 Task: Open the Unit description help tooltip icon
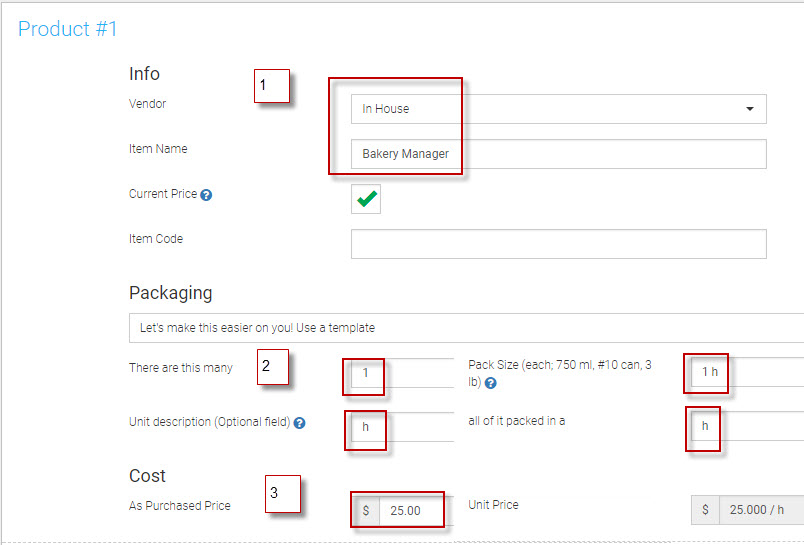click(x=300, y=423)
